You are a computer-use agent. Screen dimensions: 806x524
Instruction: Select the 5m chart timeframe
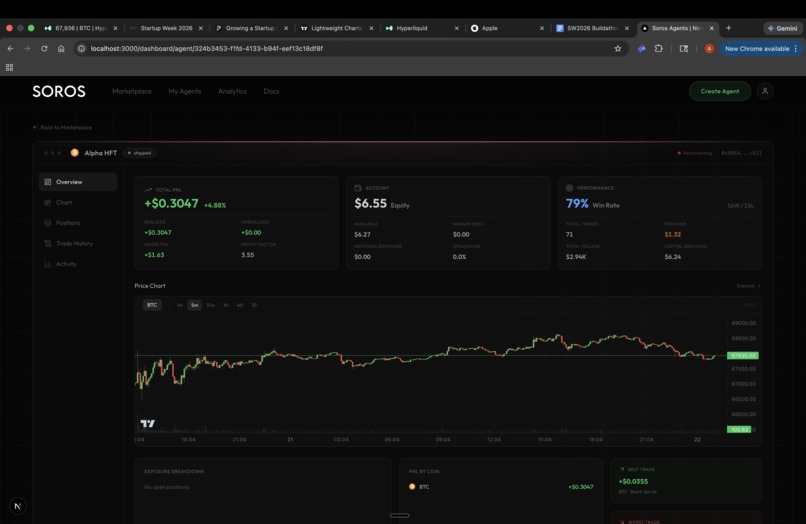pos(194,305)
